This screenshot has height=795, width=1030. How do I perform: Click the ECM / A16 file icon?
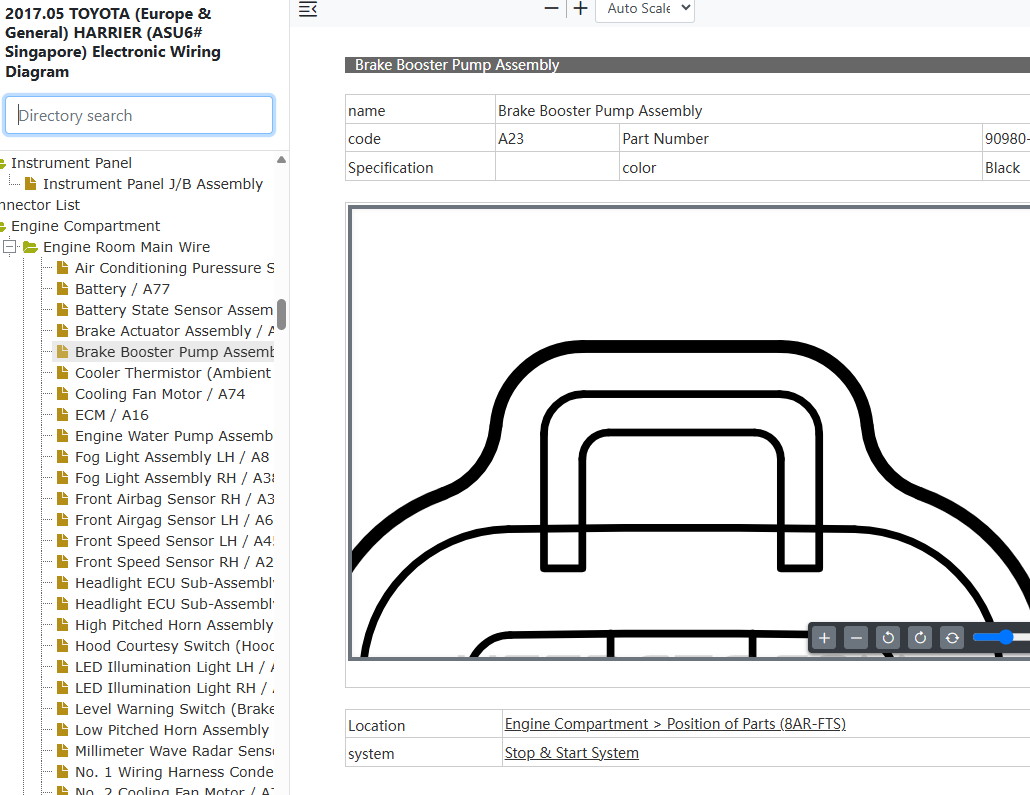tap(62, 415)
